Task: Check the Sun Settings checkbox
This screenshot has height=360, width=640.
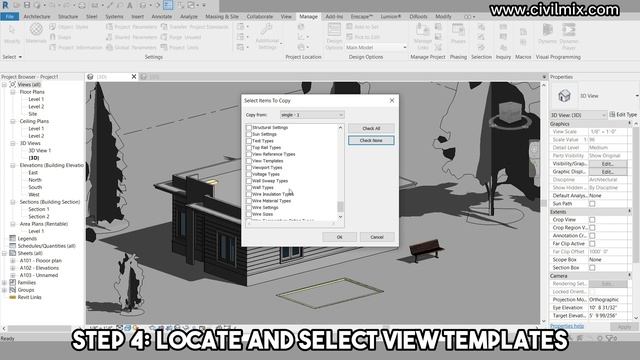Action: click(249, 134)
